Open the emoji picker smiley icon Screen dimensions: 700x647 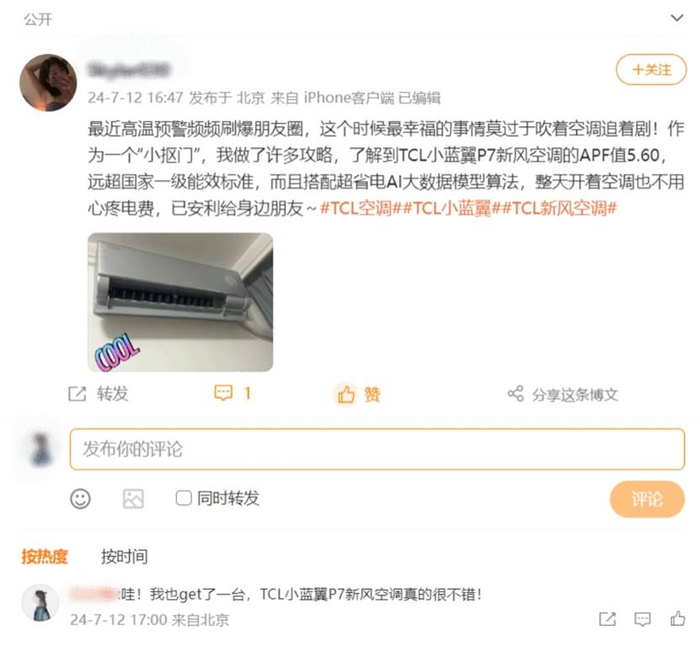pos(80,499)
